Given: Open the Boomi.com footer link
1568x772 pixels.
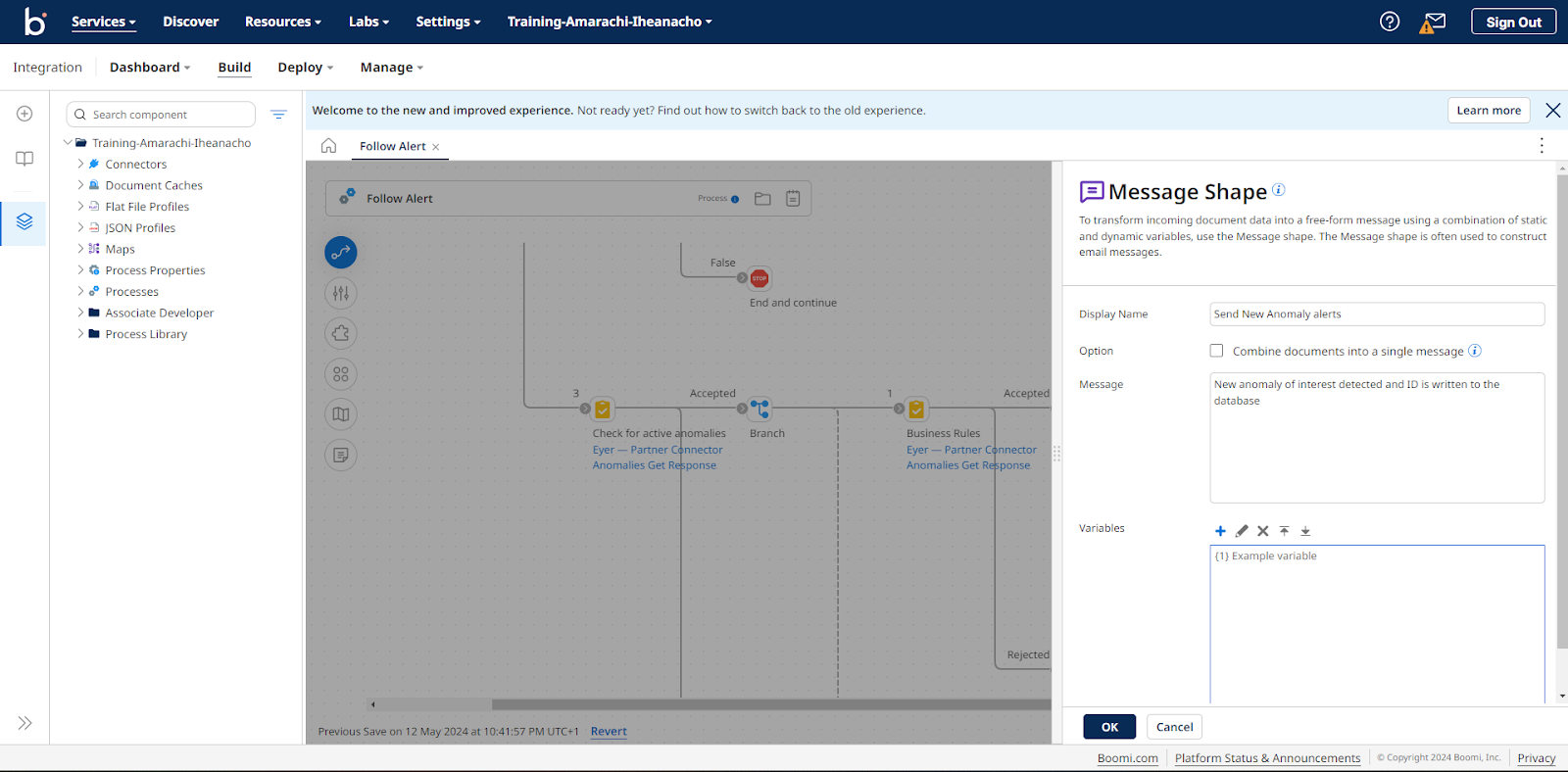Looking at the screenshot, I should (x=1127, y=758).
